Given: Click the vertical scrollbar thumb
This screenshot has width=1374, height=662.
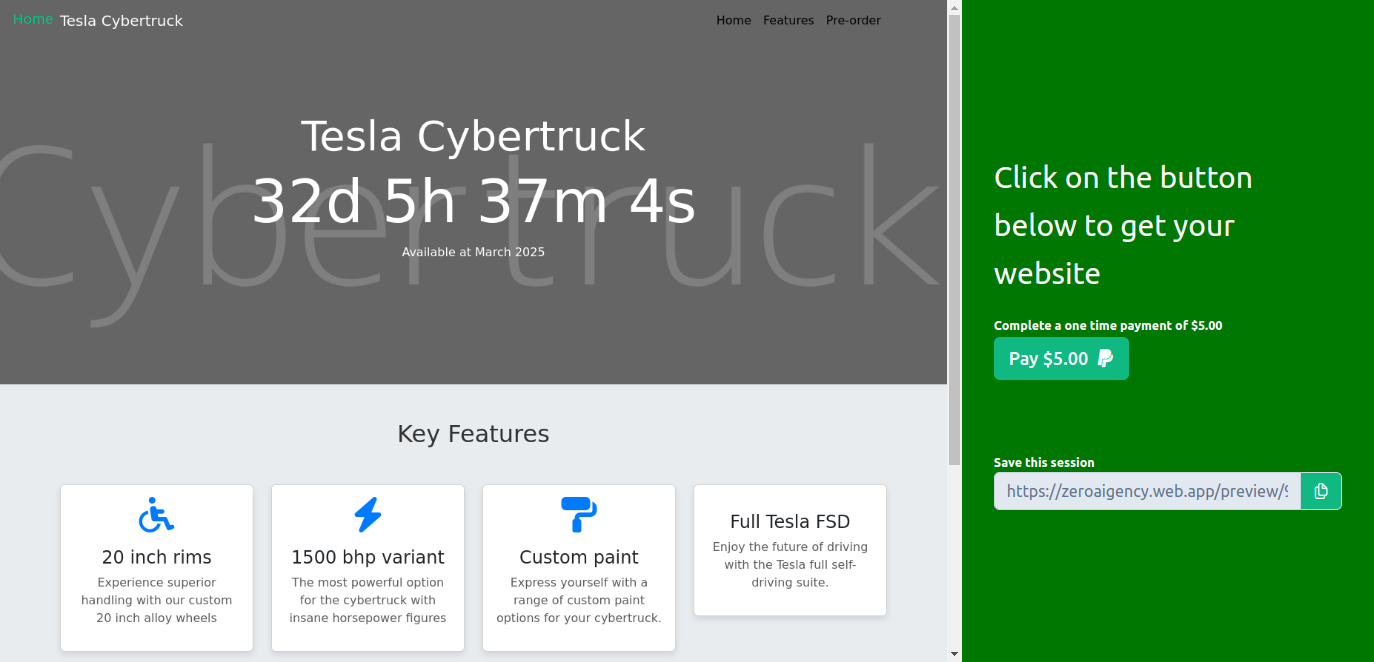Looking at the screenshot, I should pos(954,239).
